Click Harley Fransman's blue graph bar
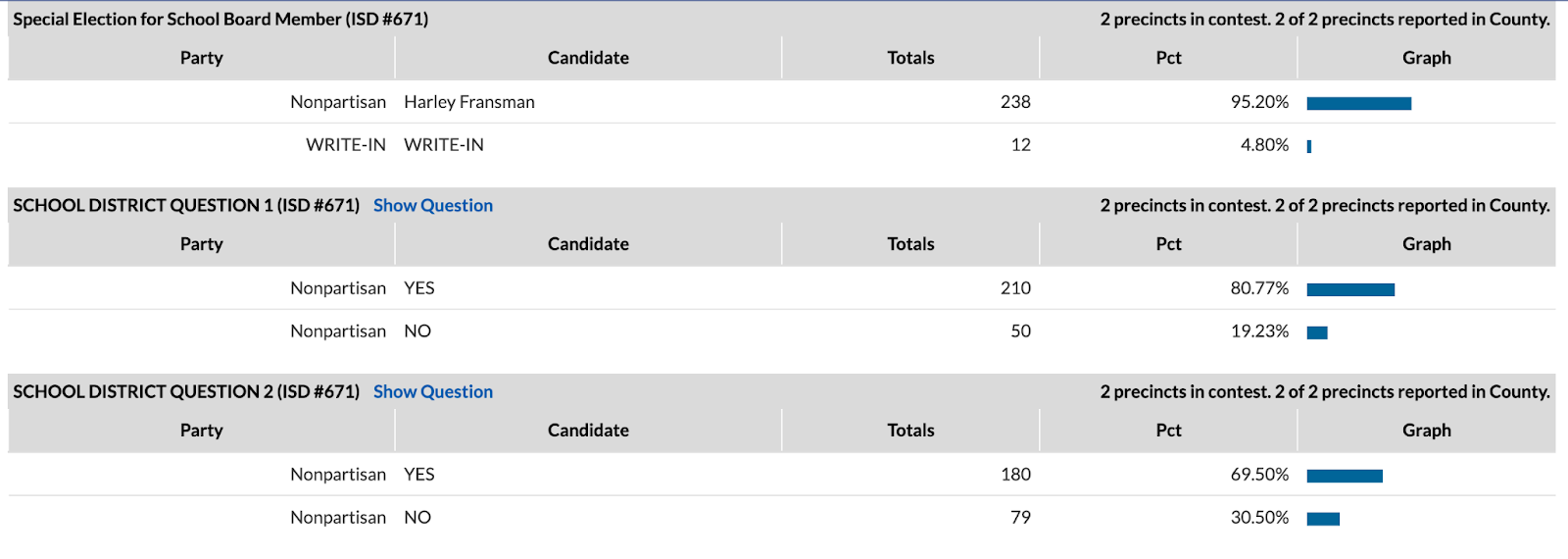The height and width of the screenshot is (559, 1568). pyautogui.click(x=1358, y=103)
